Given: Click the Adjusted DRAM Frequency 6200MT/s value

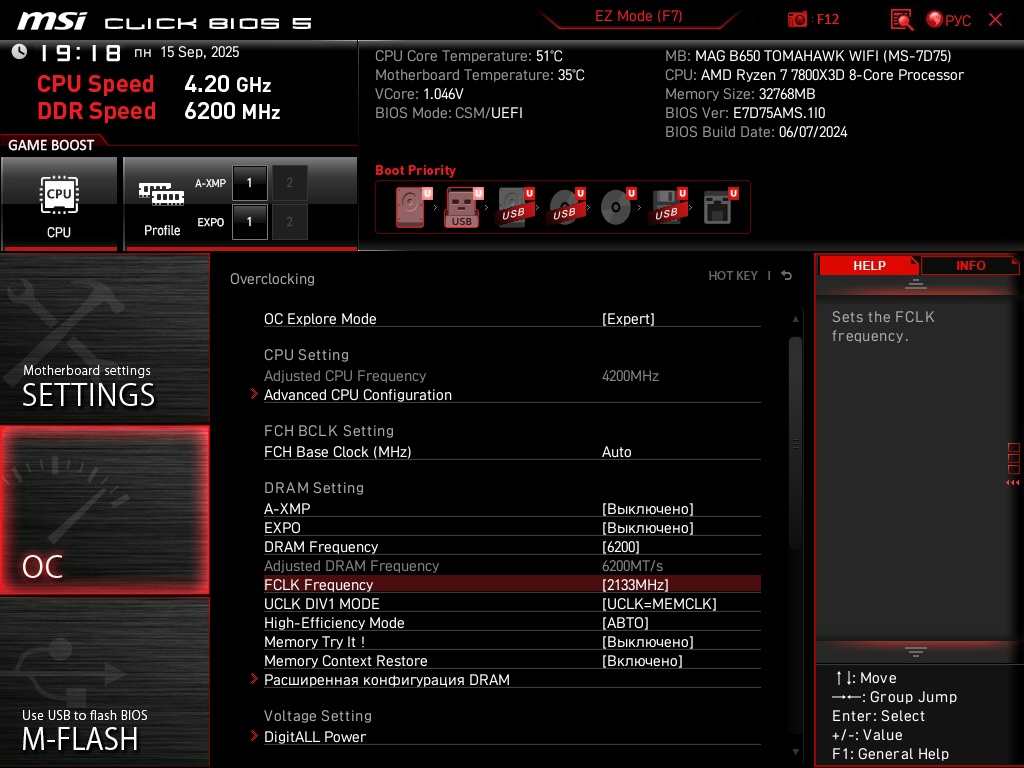Looking at the screenshot, I should 632,566.
